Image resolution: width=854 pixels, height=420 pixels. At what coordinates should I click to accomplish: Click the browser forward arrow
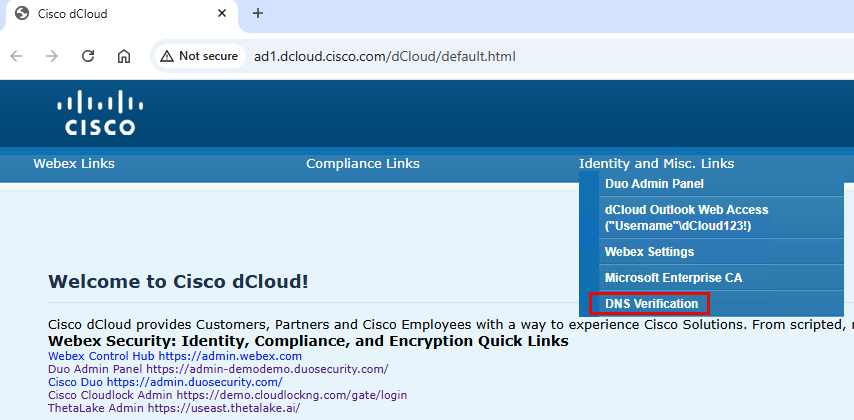tap(52, 56)
